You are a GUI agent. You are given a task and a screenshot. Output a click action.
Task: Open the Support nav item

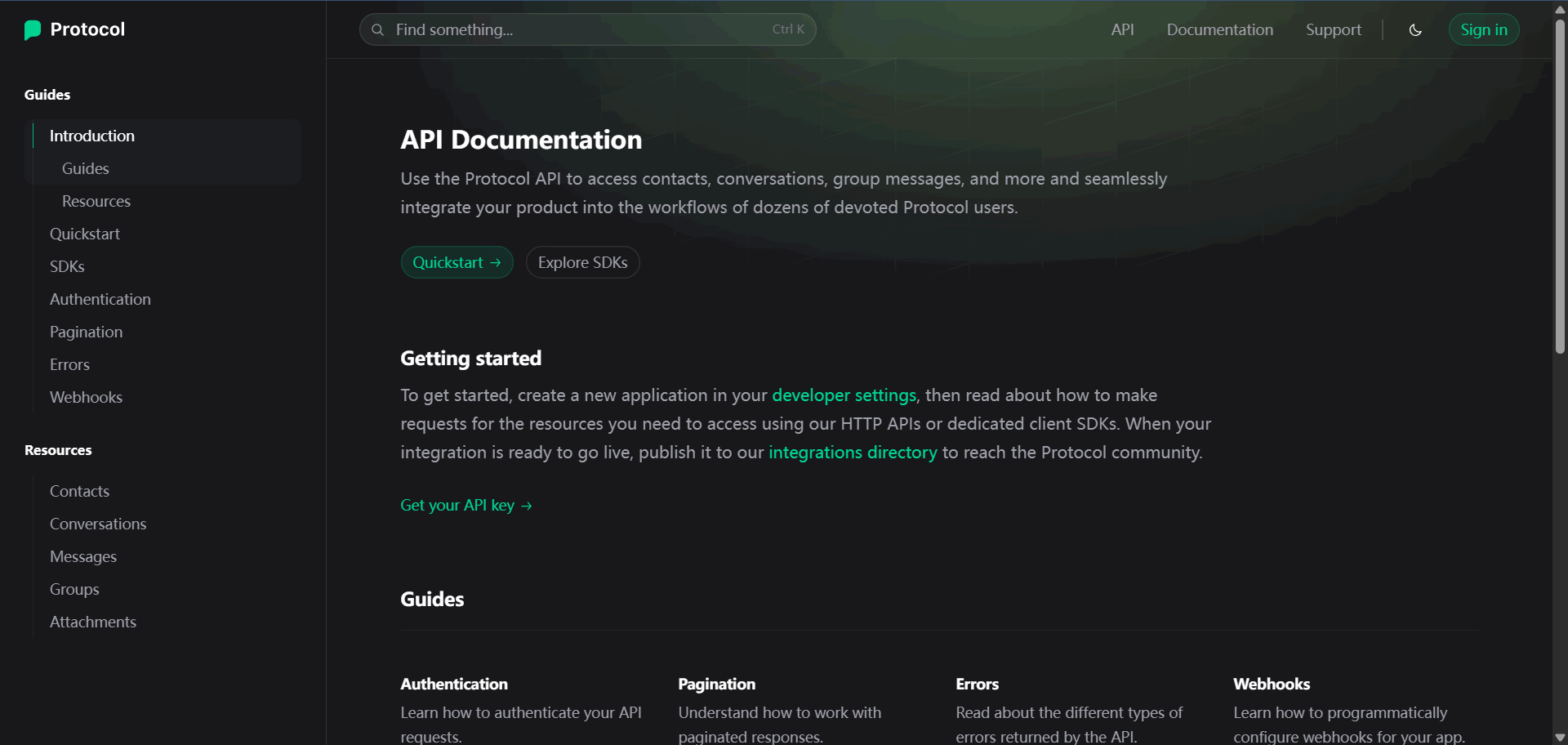tap(1333, 29)
